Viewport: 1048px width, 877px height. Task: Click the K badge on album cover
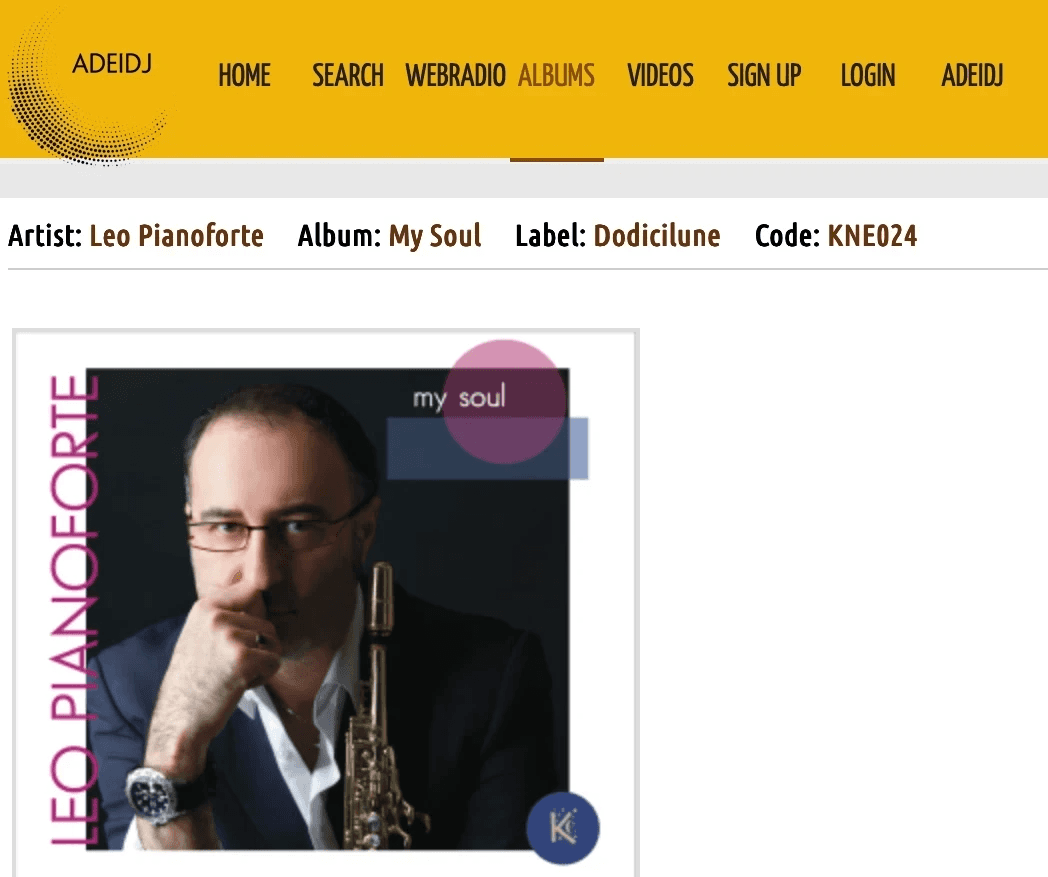click(x=563, y=828)
